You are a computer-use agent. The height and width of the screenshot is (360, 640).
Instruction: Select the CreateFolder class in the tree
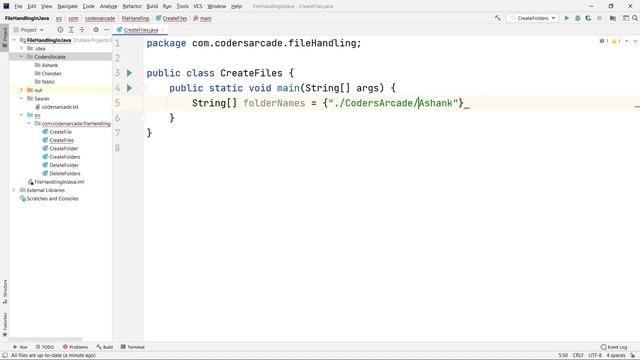click(63, 149)
